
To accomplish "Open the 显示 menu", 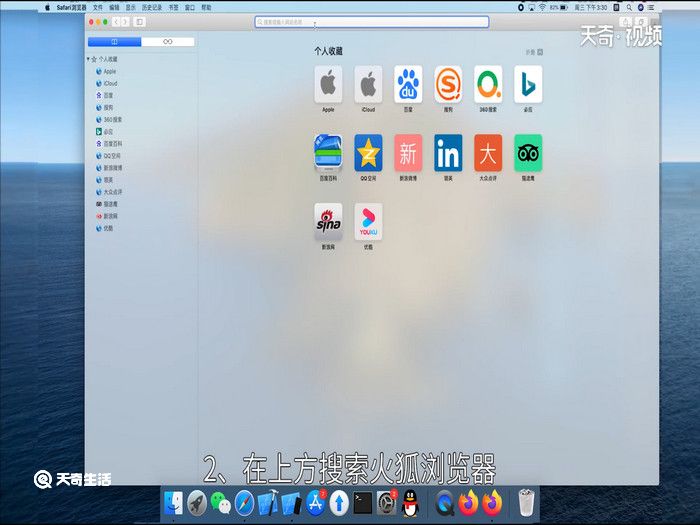I will click(130, 8).
